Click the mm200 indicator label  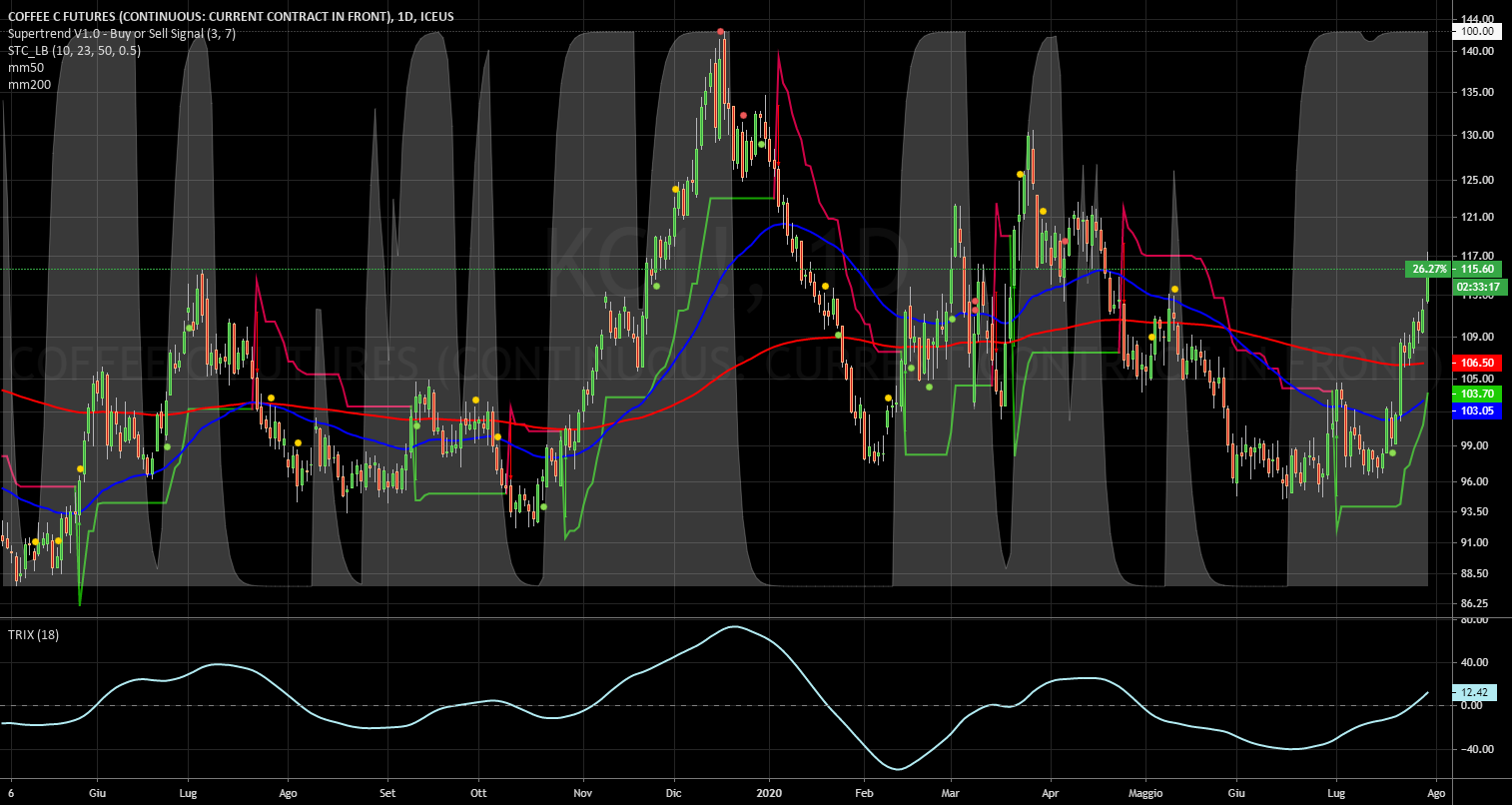28,85
